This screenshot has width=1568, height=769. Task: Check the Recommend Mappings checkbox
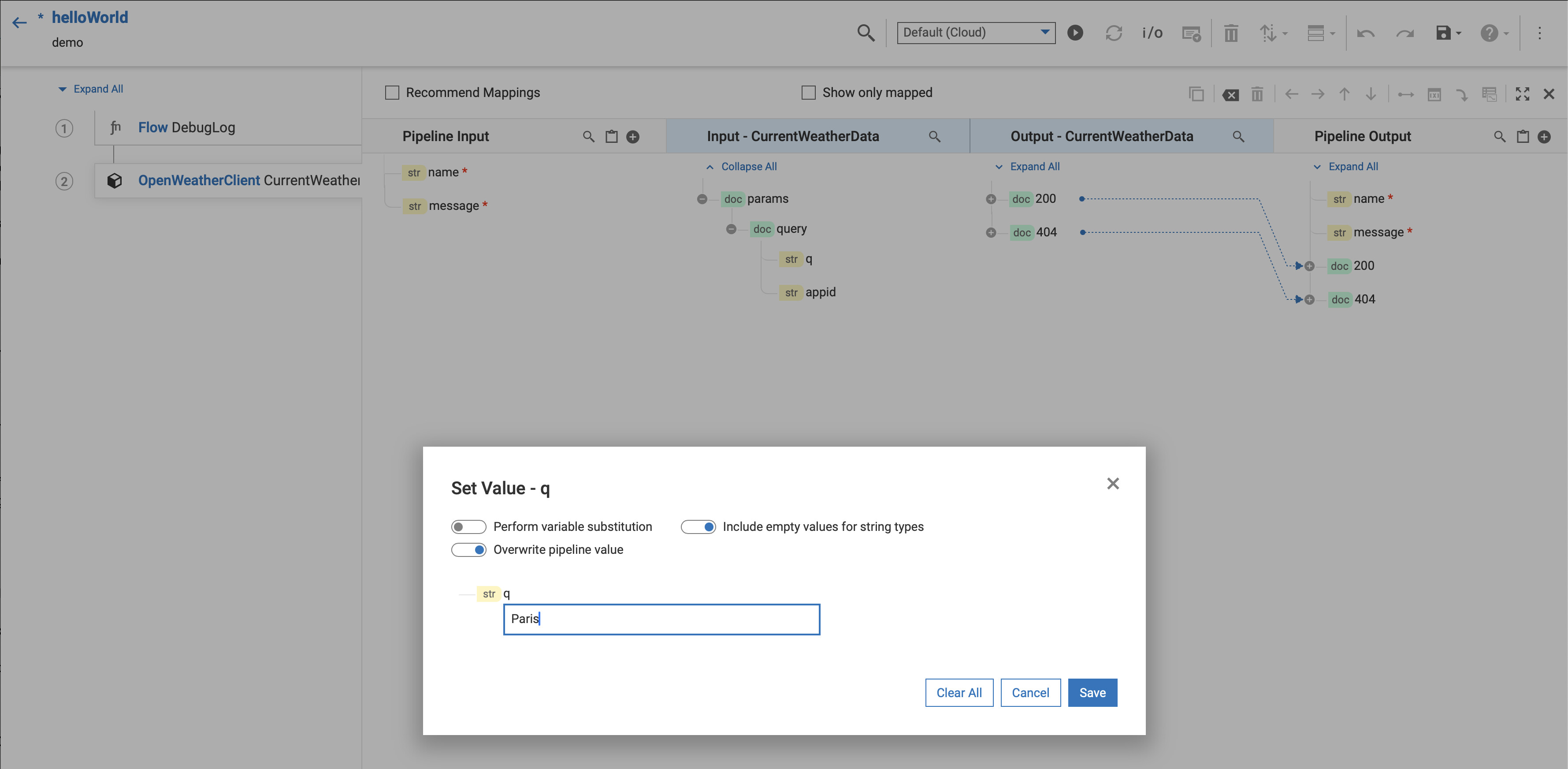click(393, 92)
